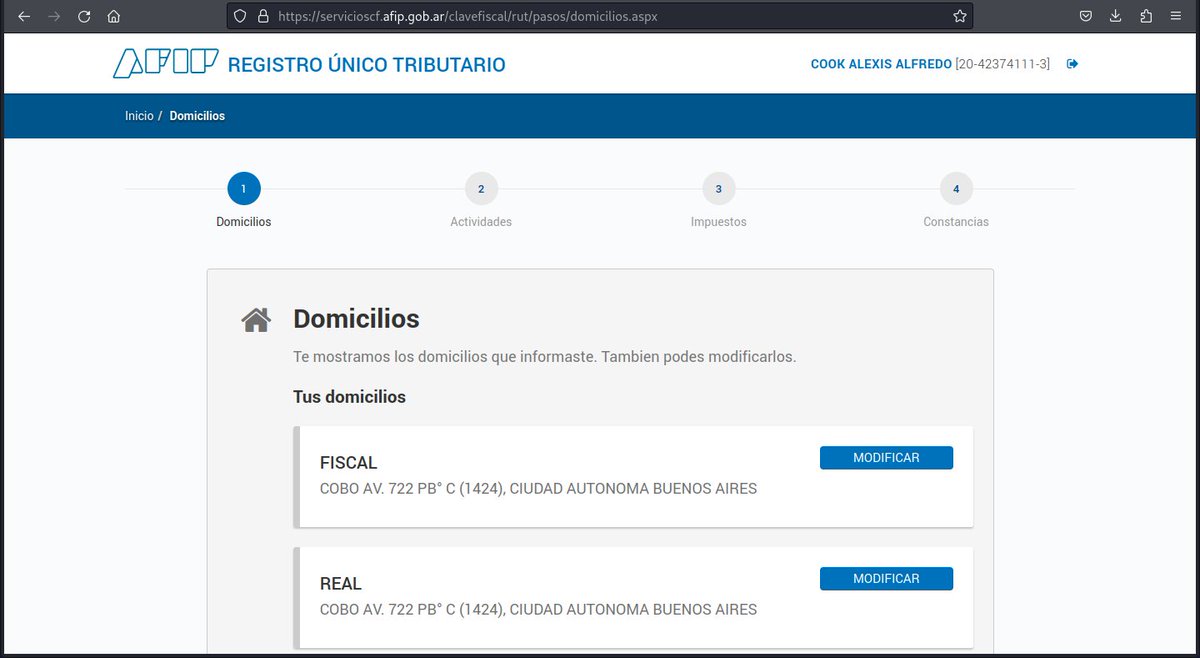Viewport: 1200px width, 658px height.
Task: Click the REAL card heading
Action: coord(341,584)
